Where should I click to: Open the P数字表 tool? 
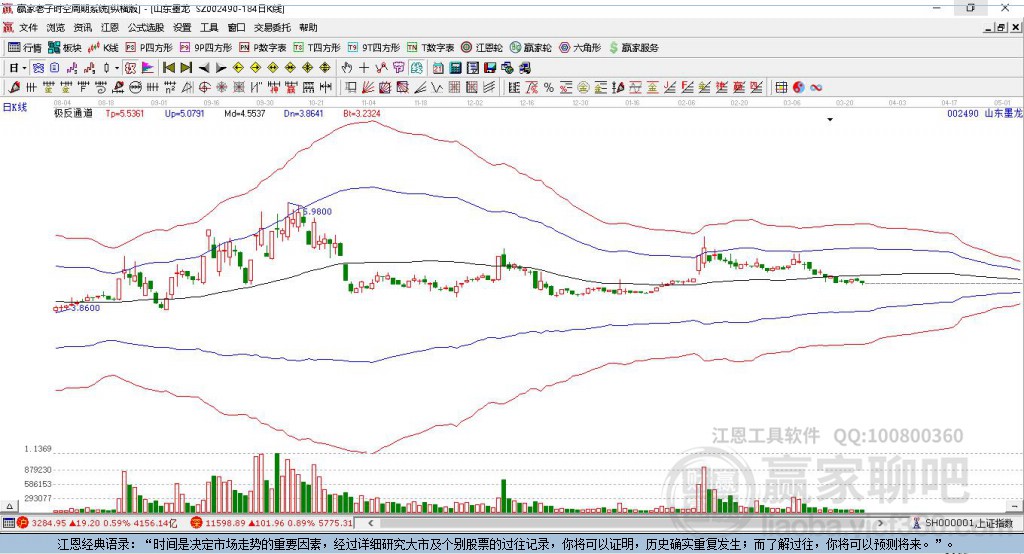(x=263, y=48)
